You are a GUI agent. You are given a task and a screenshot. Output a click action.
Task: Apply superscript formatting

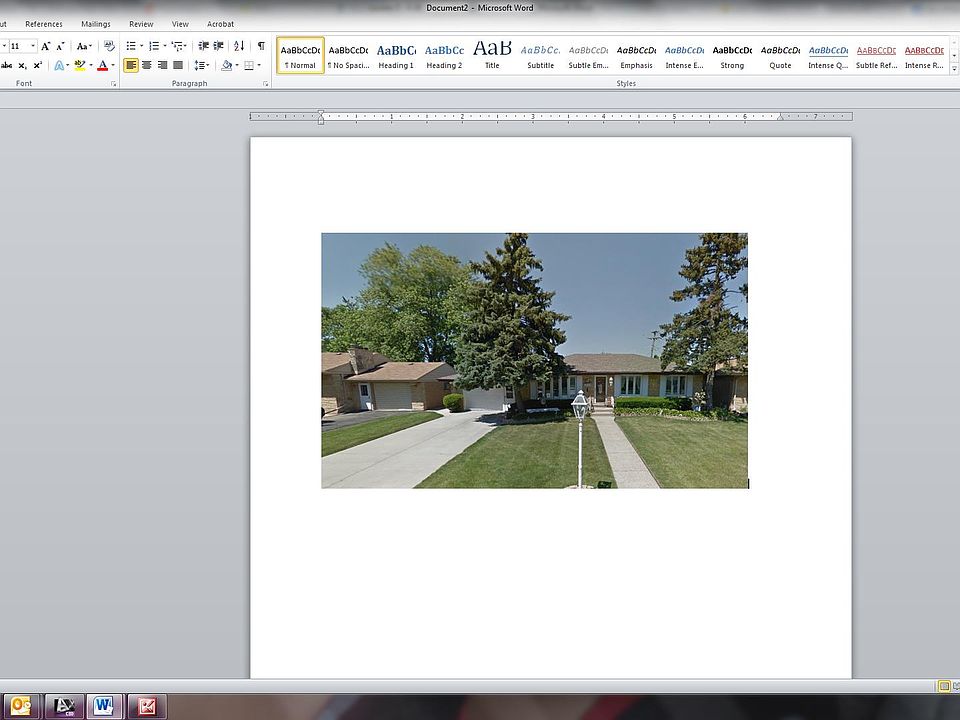(x=38, y=65)
